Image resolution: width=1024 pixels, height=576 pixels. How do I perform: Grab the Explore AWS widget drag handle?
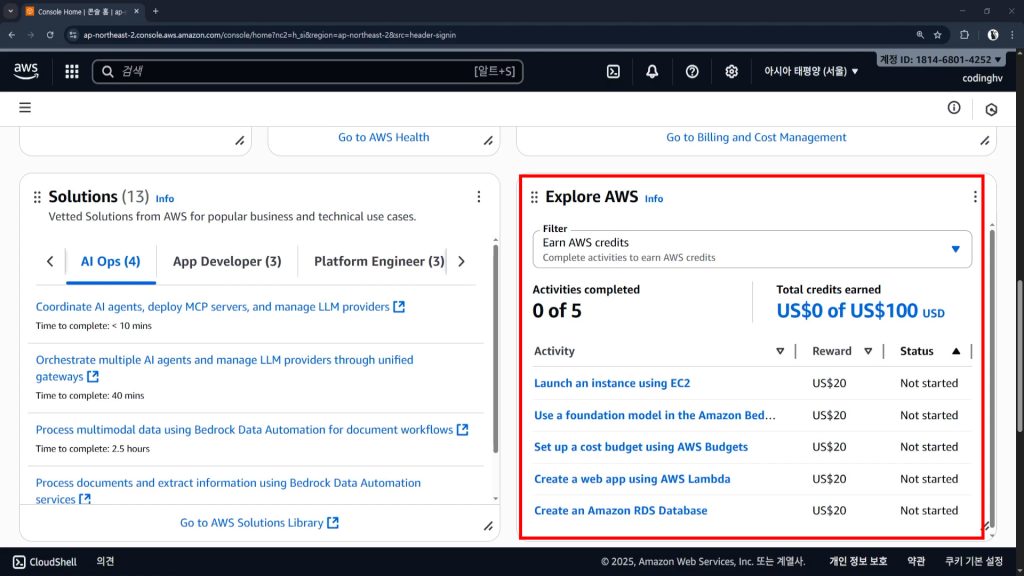point(534,197)
